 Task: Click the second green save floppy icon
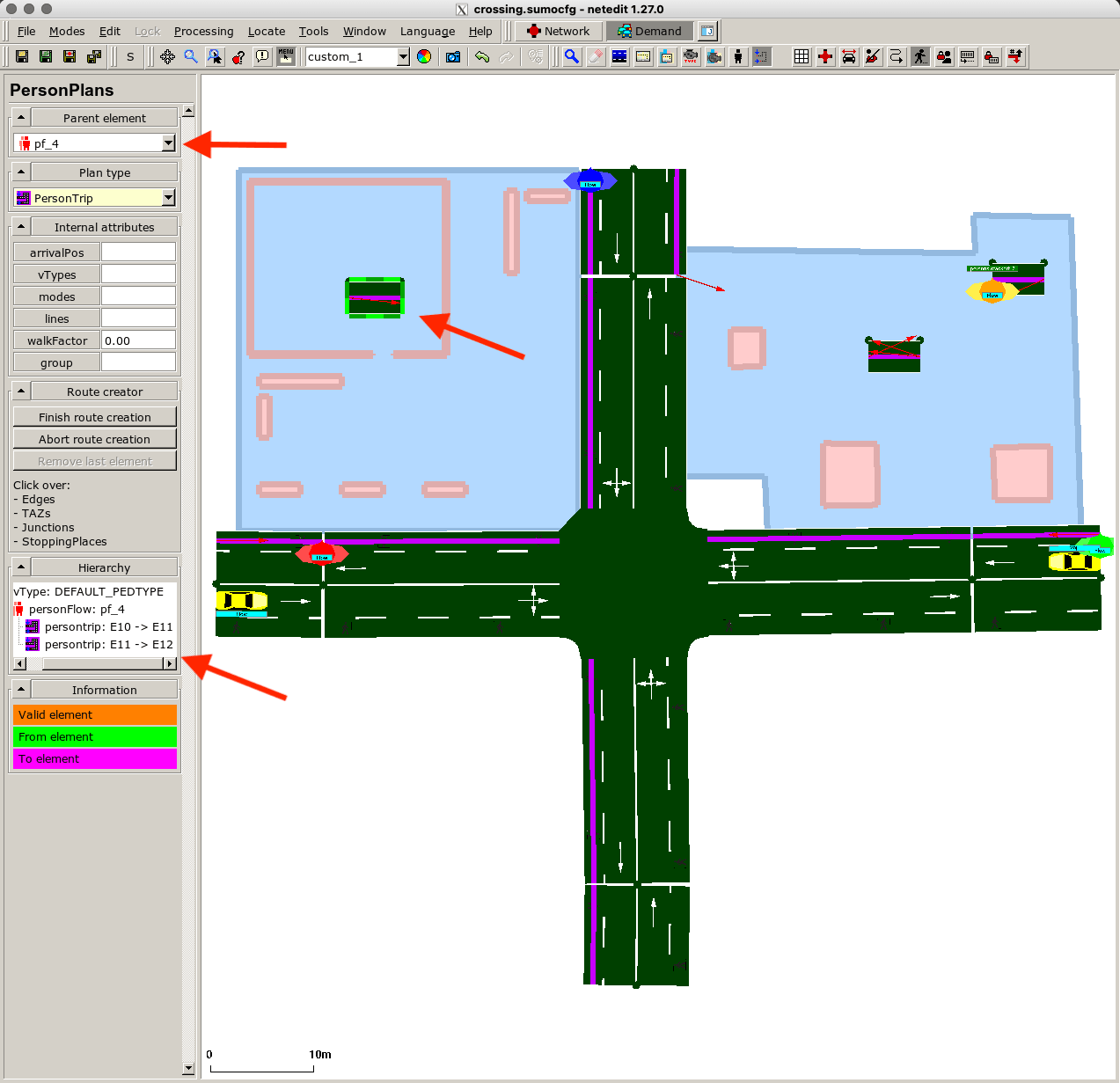(x=46, y=56)
